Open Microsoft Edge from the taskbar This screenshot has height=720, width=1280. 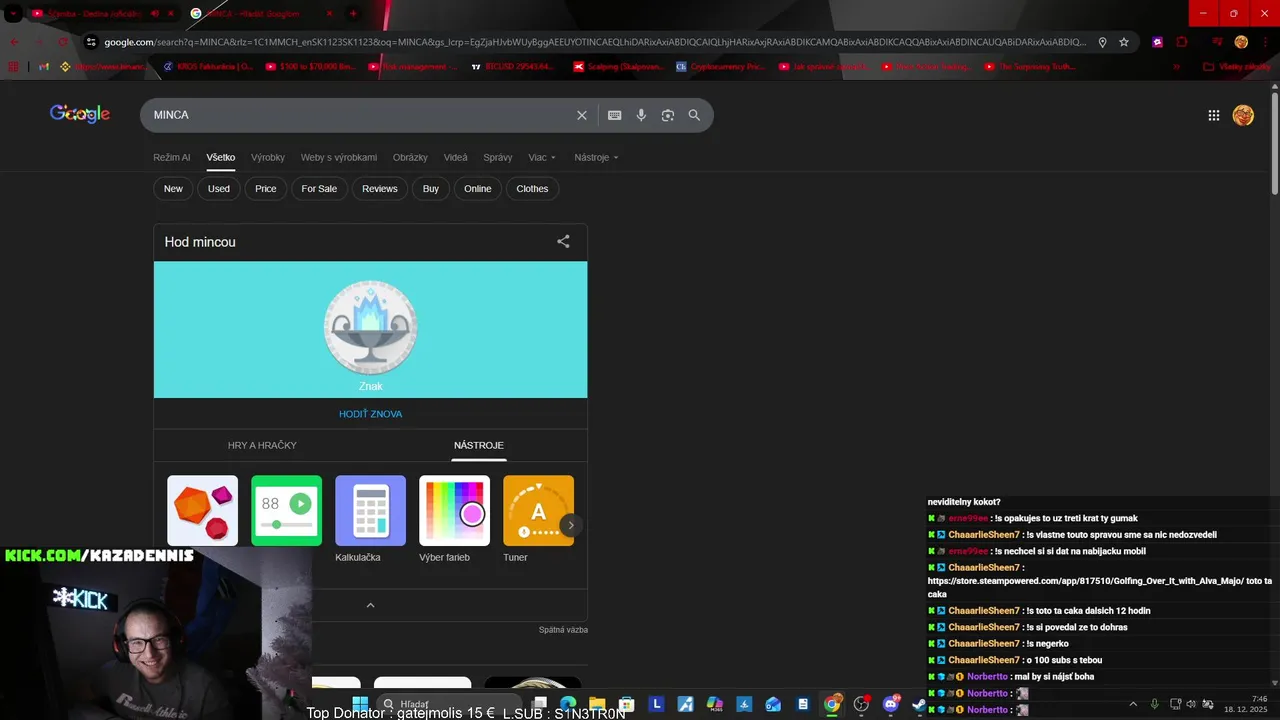click(x=568, y=704)
